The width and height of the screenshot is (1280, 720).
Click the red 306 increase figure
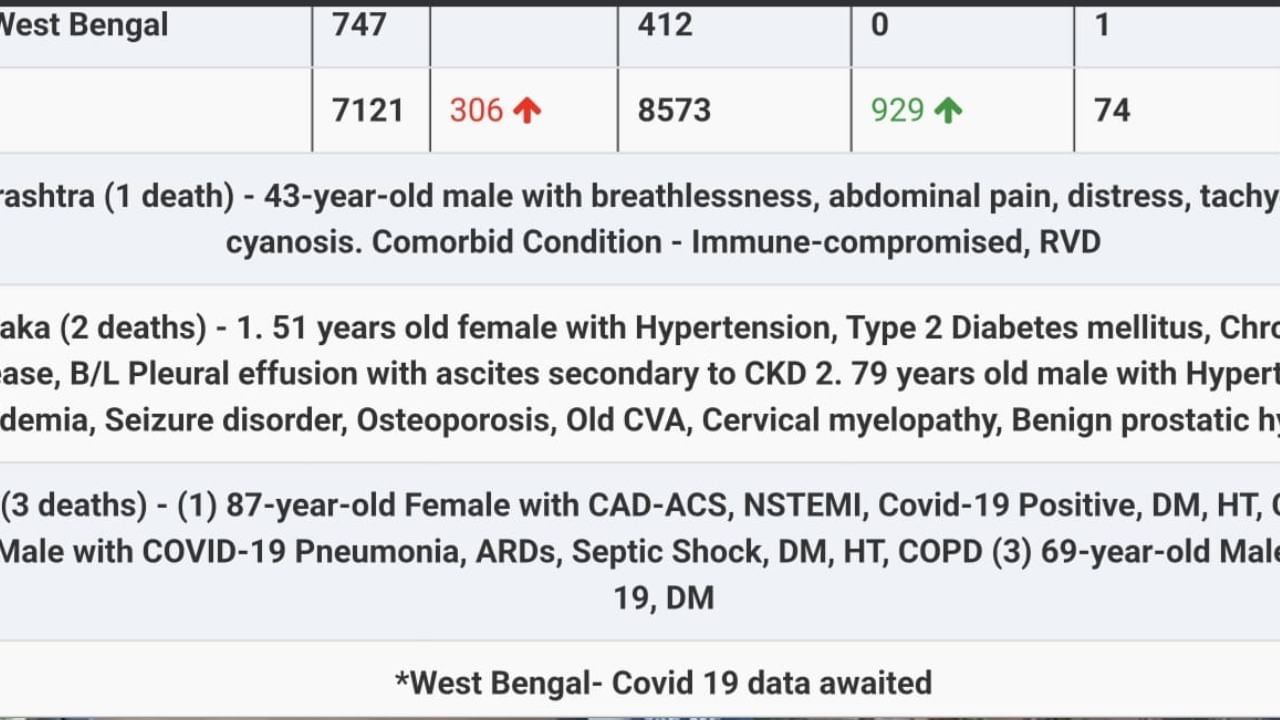pos(476,110)
